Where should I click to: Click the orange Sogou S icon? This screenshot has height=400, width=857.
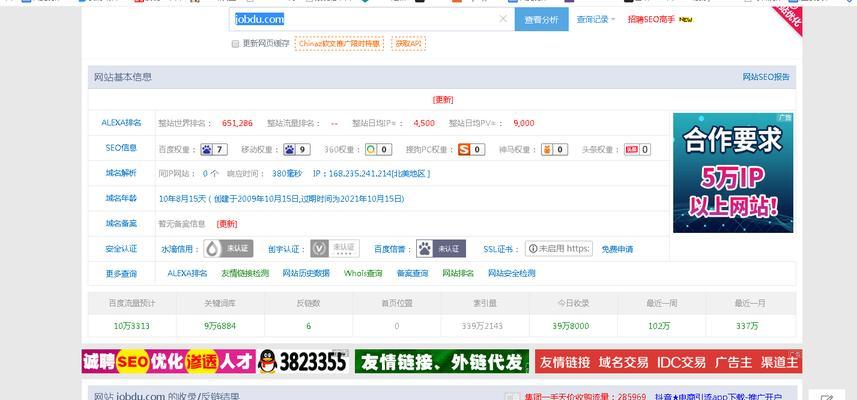click(x=464, y=149)
